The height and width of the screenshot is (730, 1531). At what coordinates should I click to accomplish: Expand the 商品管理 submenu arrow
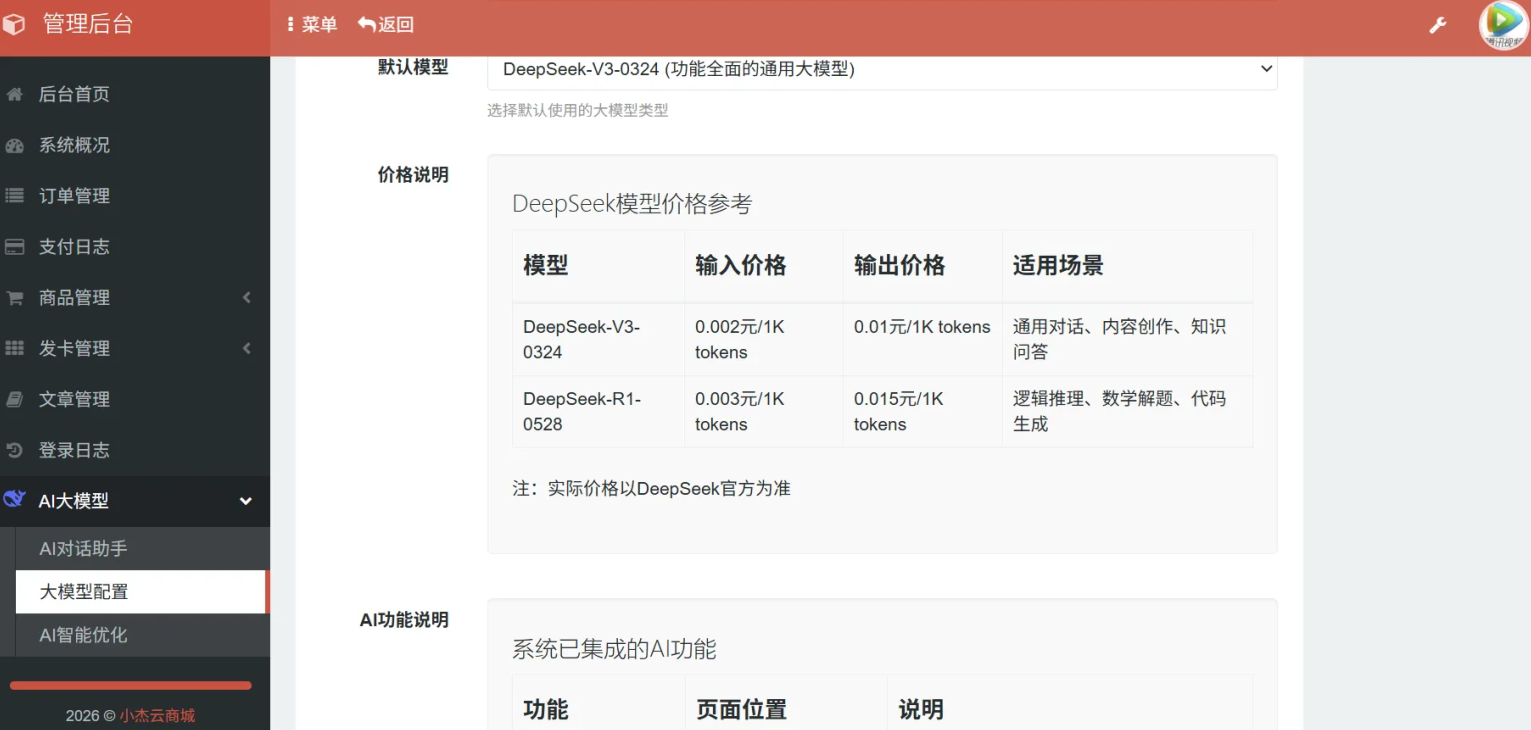(246, 297)
